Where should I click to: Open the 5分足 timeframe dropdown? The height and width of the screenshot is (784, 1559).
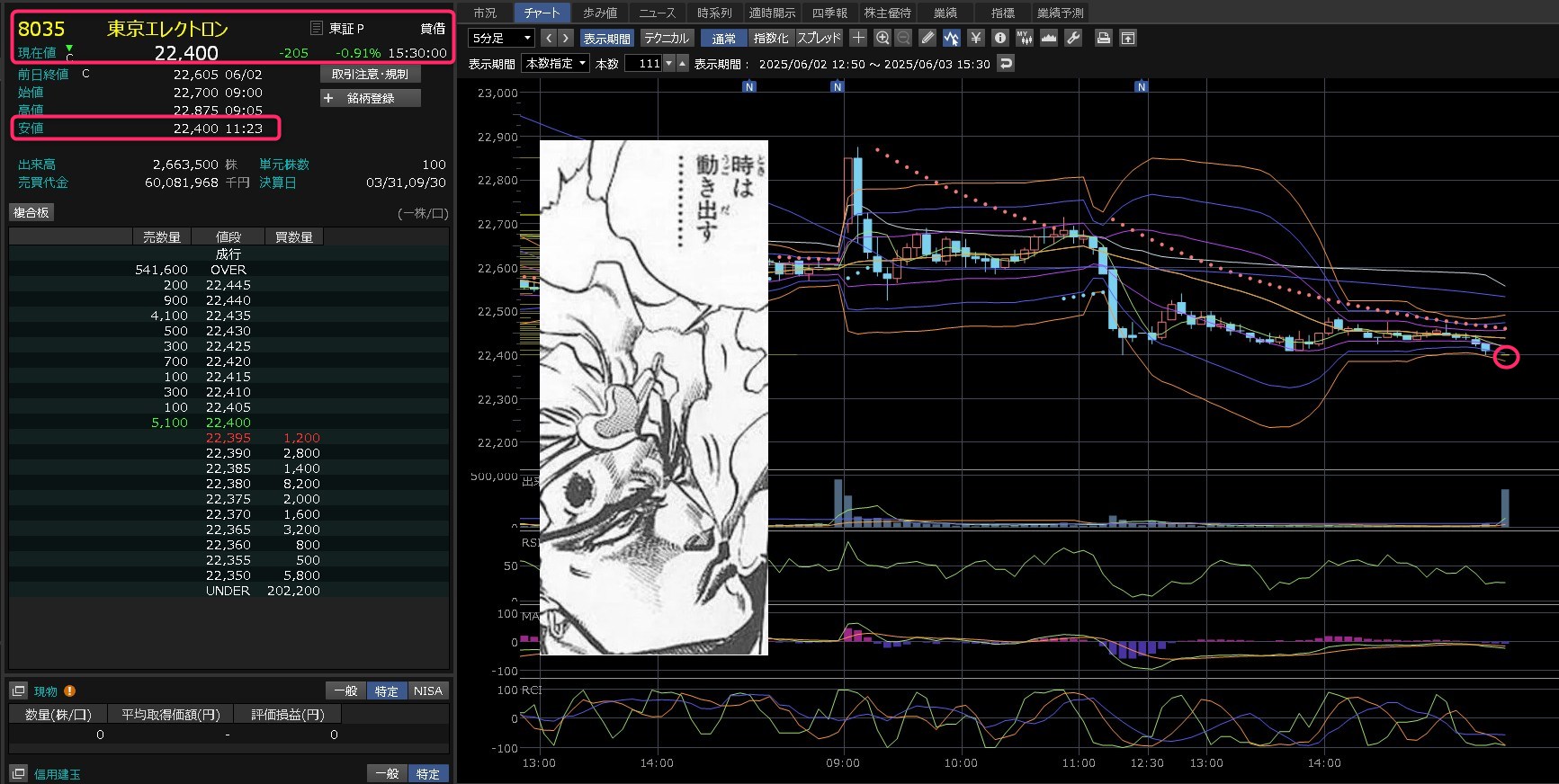pos(502,38)
